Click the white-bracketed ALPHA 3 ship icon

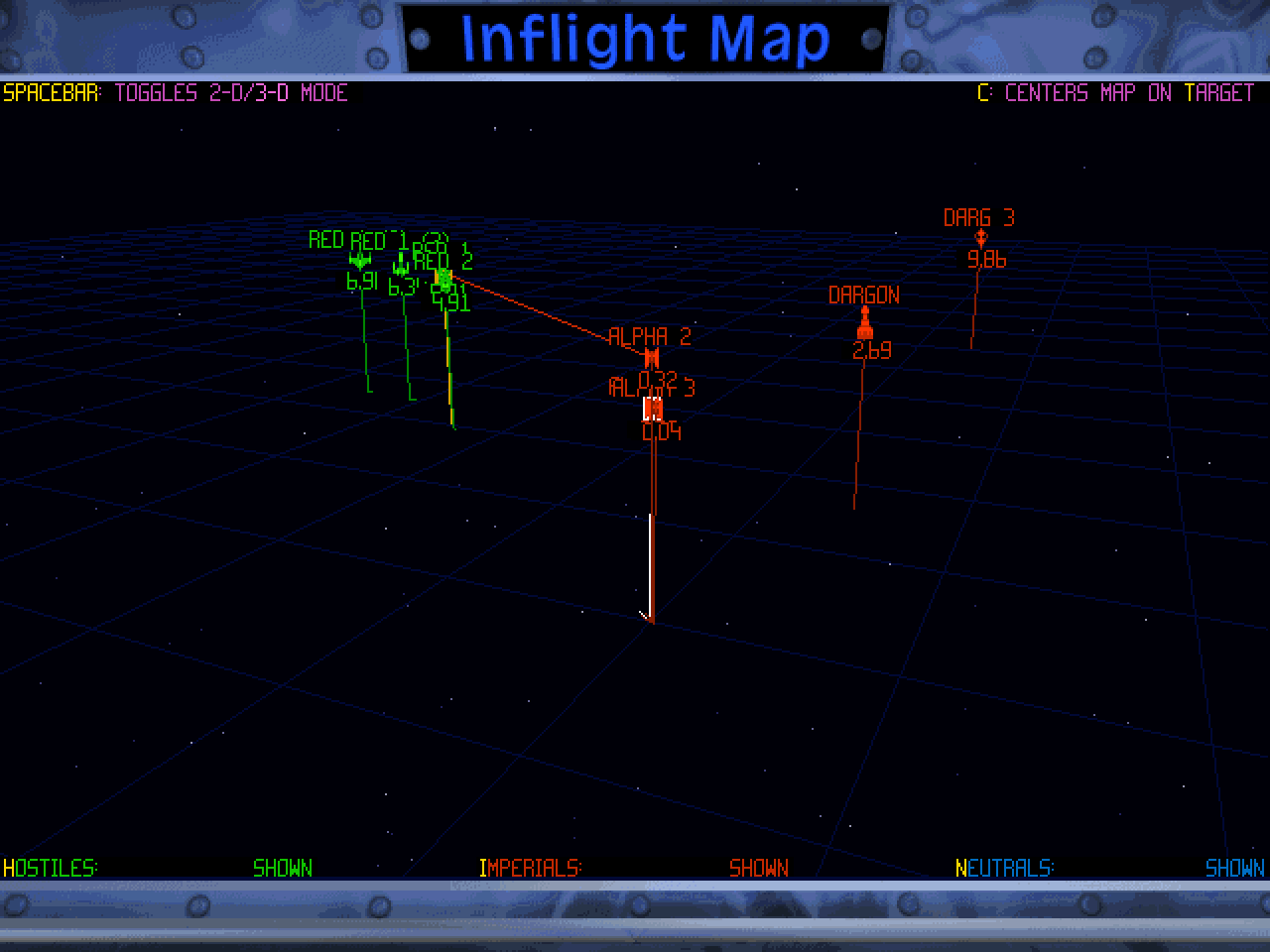652,409
